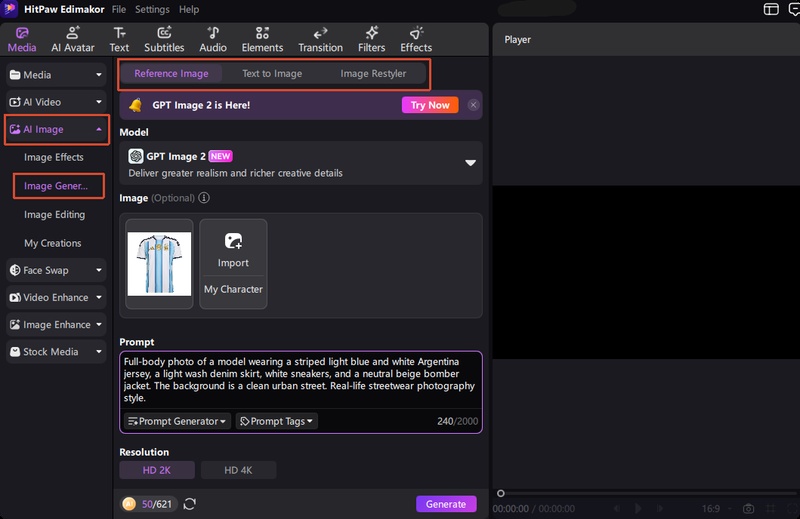Click the snapshot camera icon in Player
Screen dimensions: 800x519
(748, 509)
